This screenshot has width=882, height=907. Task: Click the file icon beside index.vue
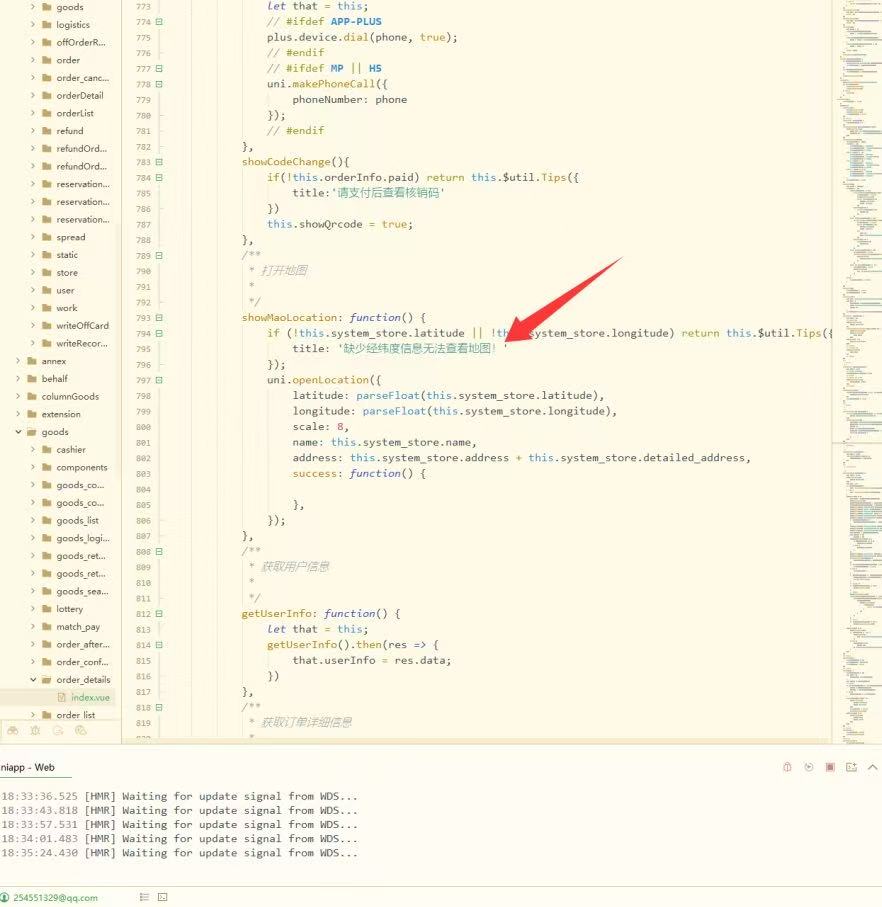[62, 698]
